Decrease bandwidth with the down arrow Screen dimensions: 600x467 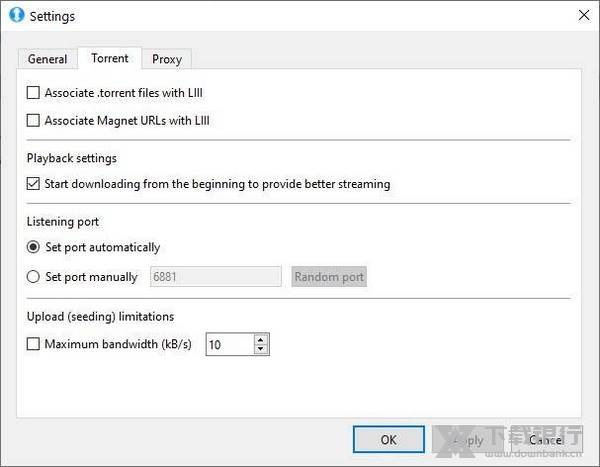[x=262, y=350]
